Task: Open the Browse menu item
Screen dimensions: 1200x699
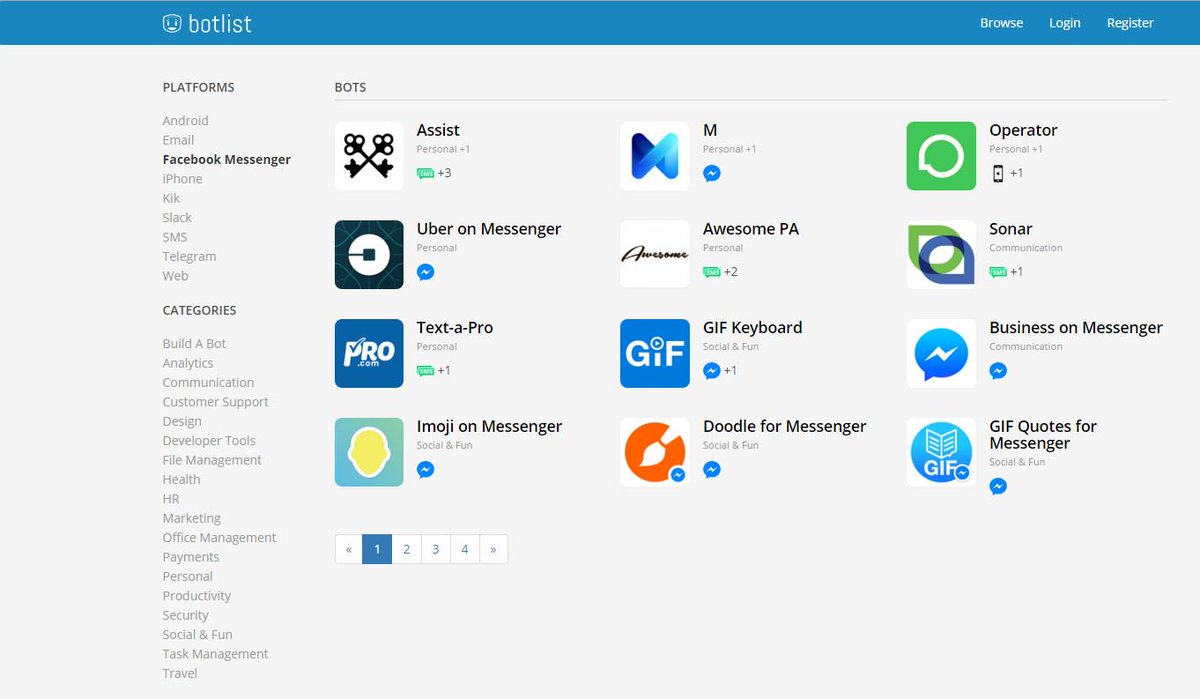Action: pos(1001,23)
